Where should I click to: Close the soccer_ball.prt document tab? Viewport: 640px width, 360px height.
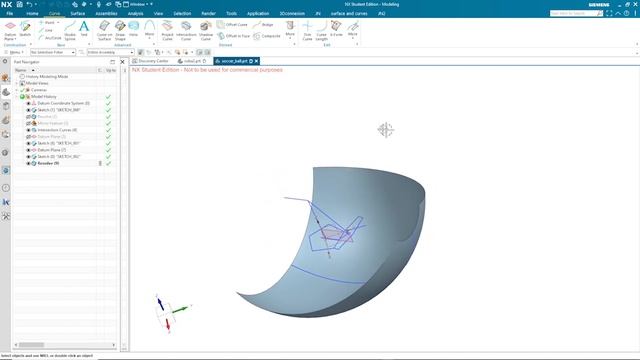coord(256,61)
